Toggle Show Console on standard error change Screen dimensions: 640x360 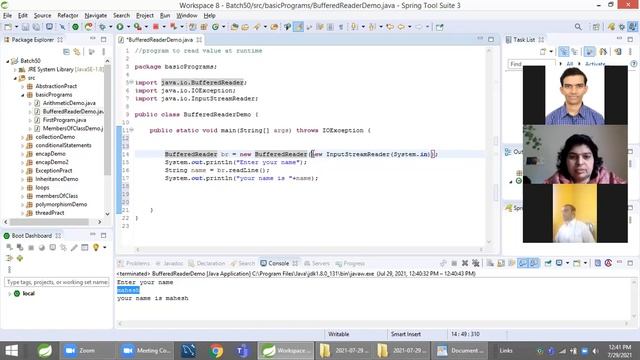(x=533, y=263)
